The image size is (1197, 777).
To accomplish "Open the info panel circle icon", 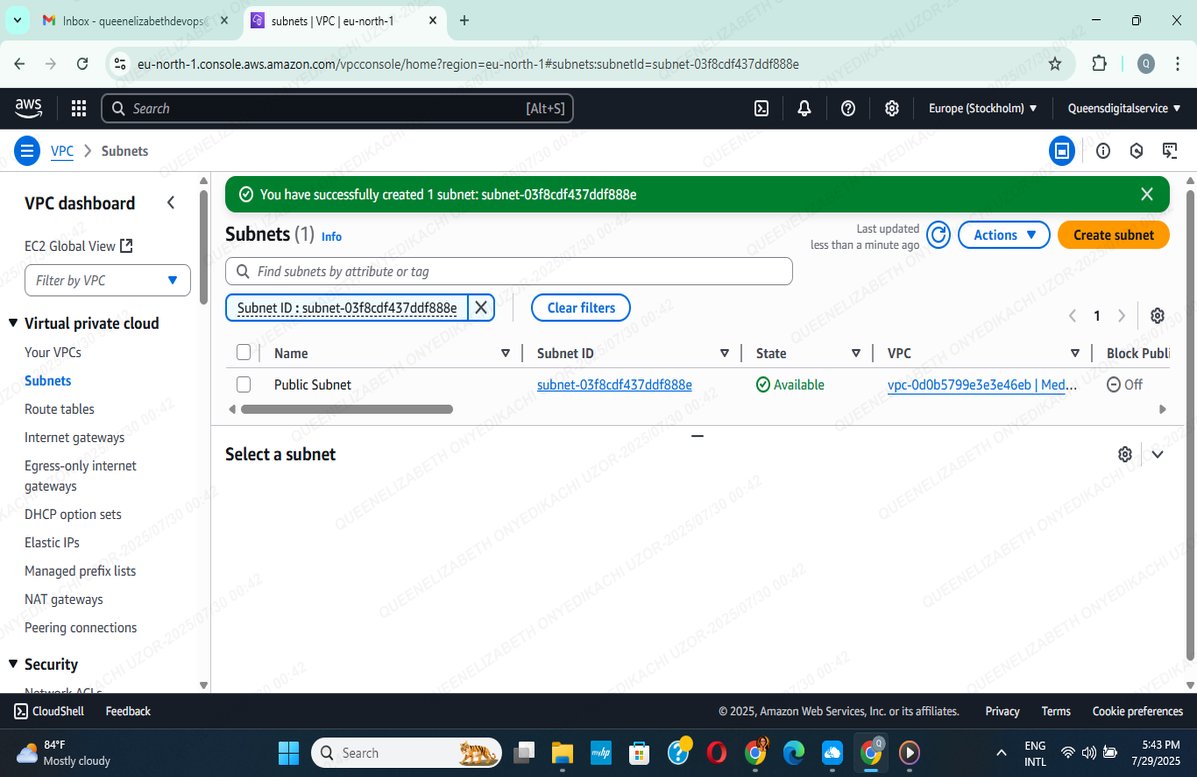I will coord(1103,151).
